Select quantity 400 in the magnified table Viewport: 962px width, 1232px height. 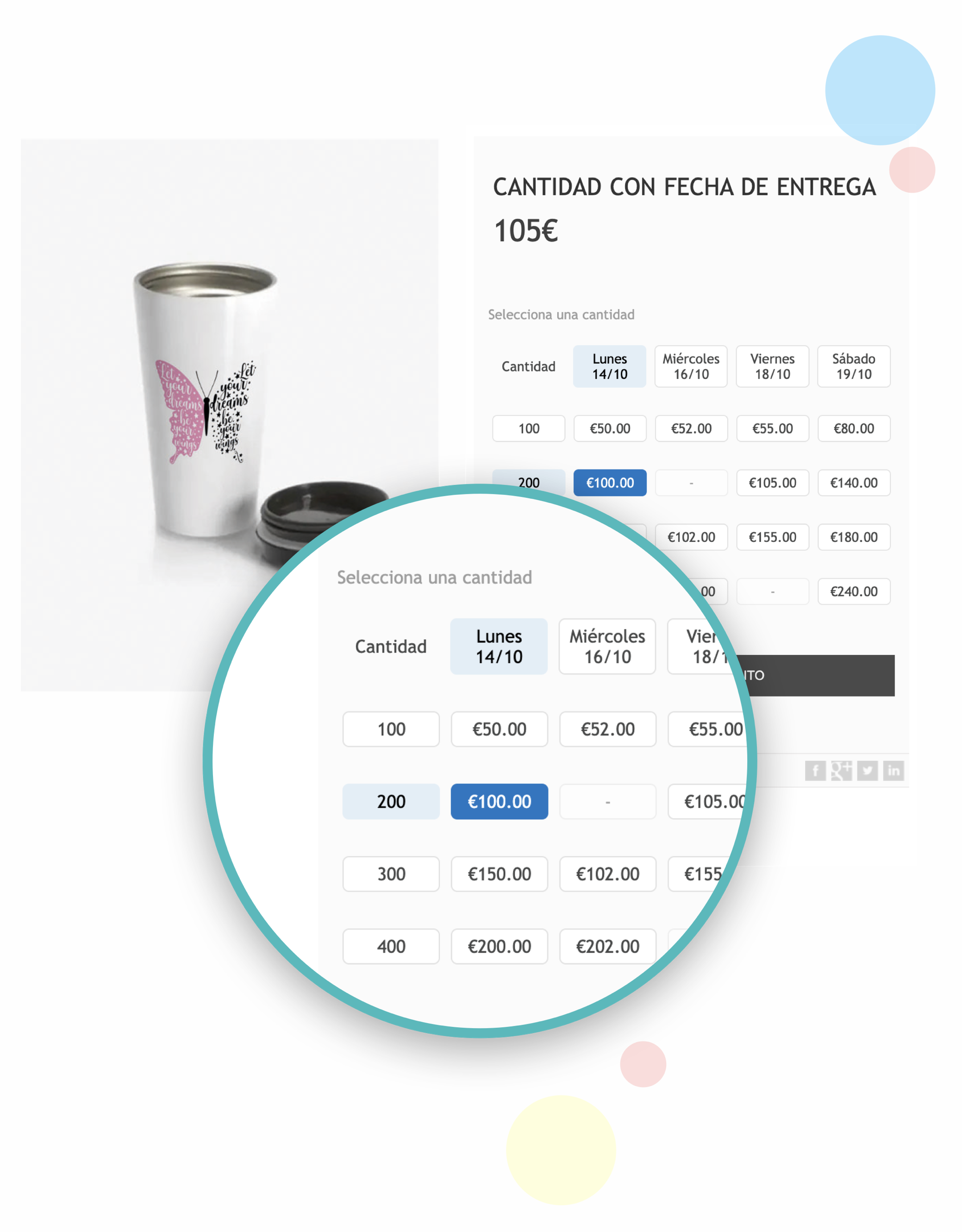[x=391, y=946]
